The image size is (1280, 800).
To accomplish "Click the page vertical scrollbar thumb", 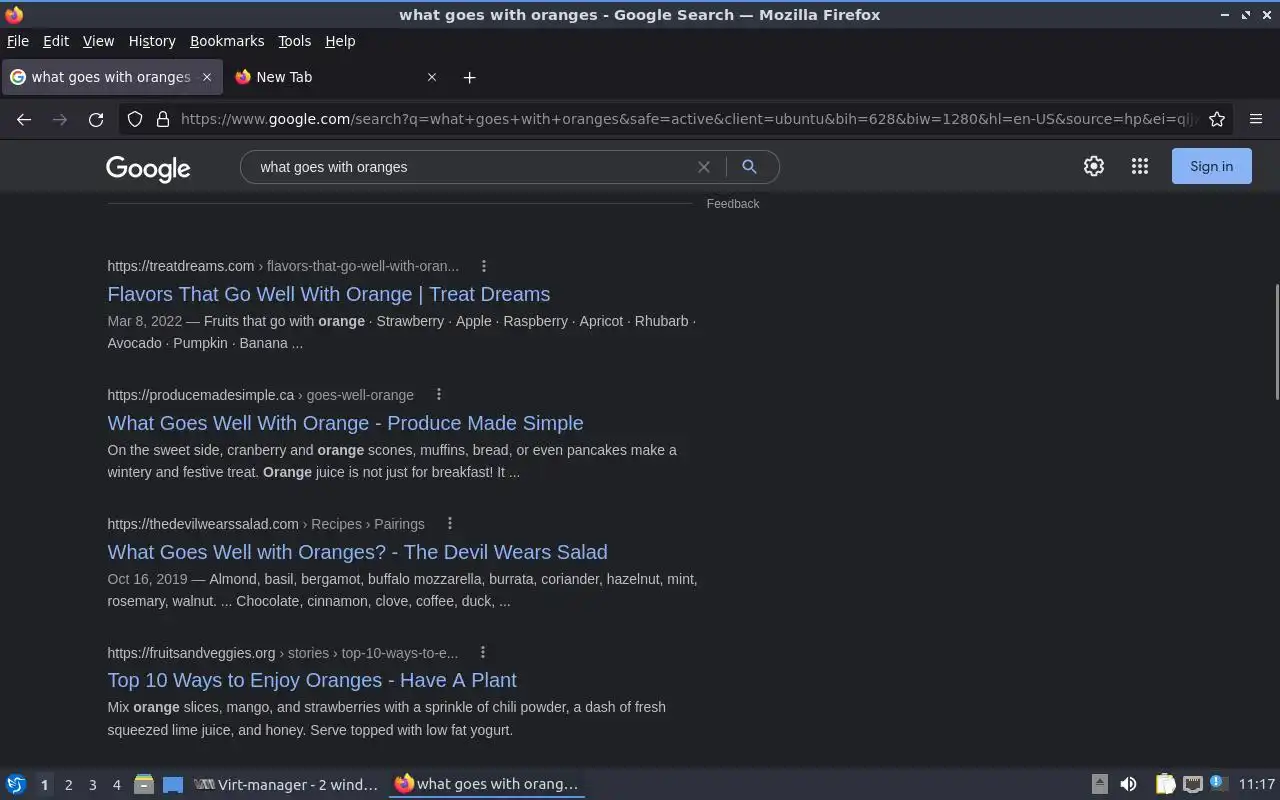I will [x=1275, y=342].
